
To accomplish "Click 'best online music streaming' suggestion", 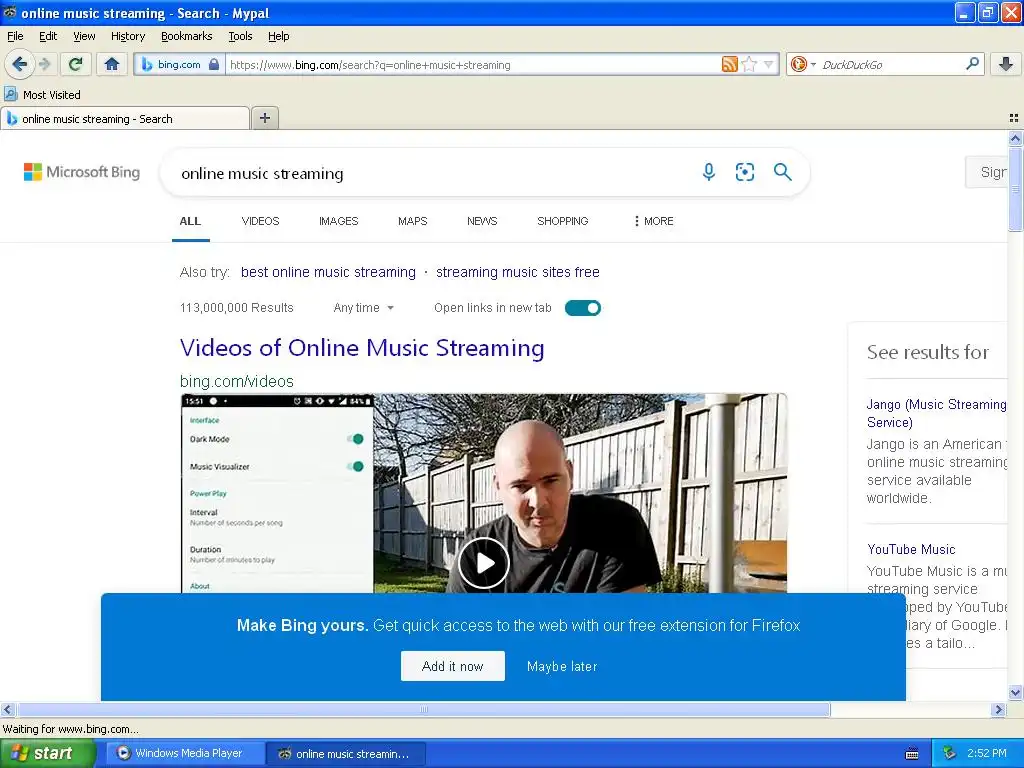I will point(328,272).
